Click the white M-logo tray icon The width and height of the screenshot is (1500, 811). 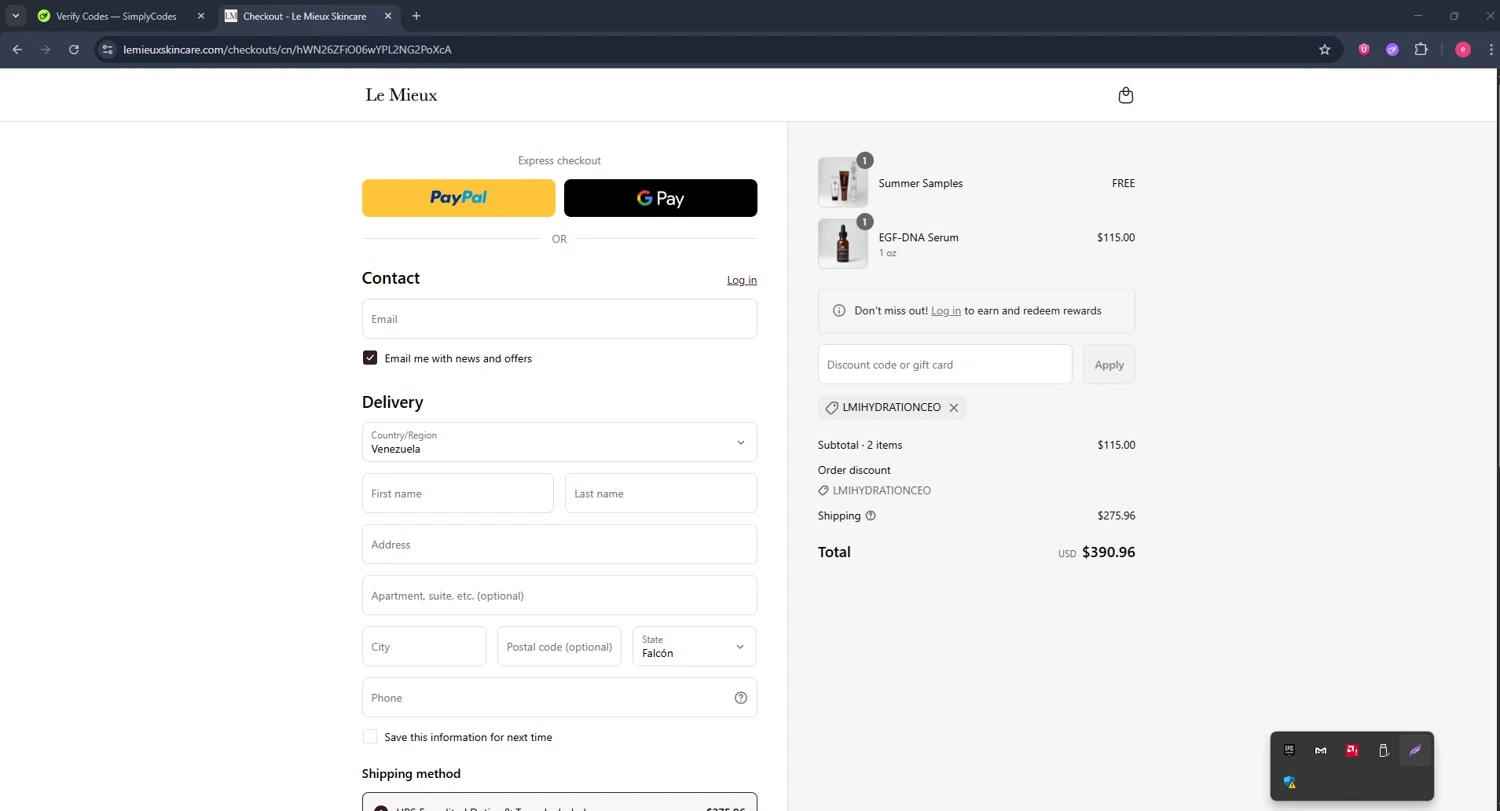click(x=1321, y=750)
